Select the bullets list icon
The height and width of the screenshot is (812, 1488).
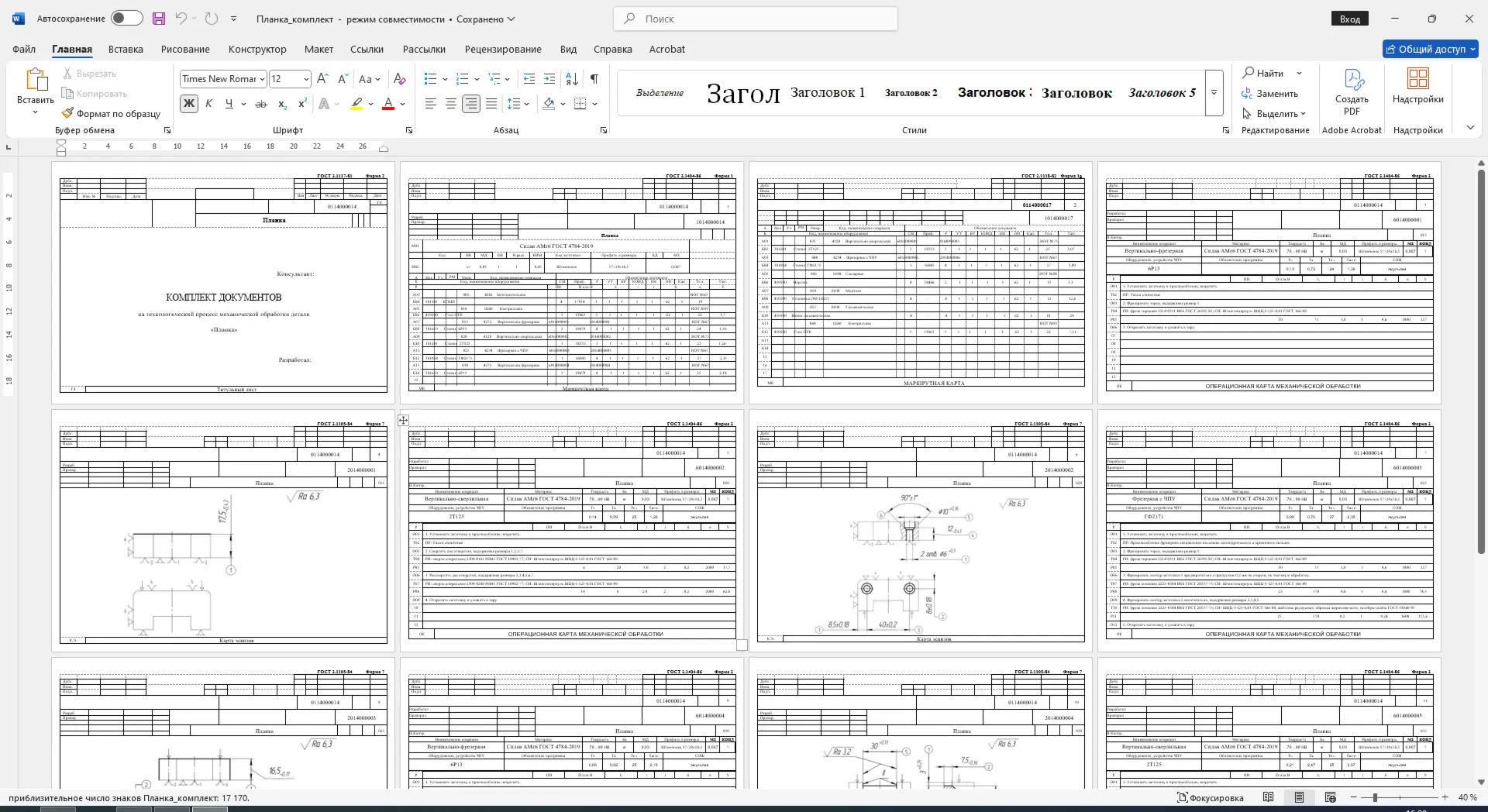(x=431, y=79)
